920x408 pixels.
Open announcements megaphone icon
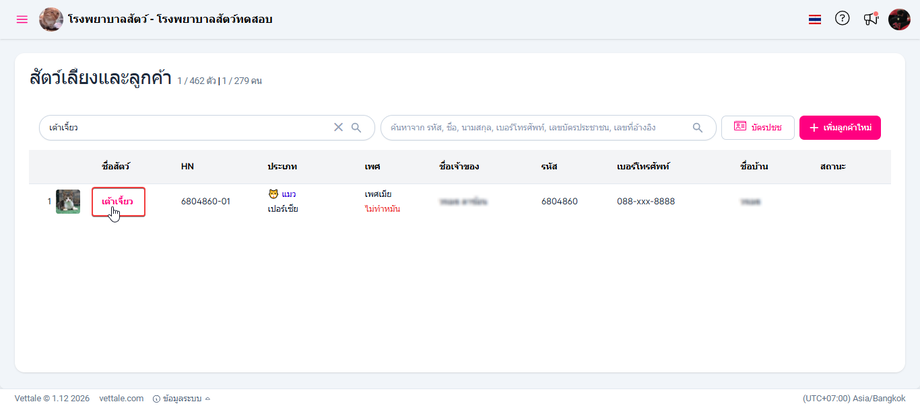click(871, 19)
